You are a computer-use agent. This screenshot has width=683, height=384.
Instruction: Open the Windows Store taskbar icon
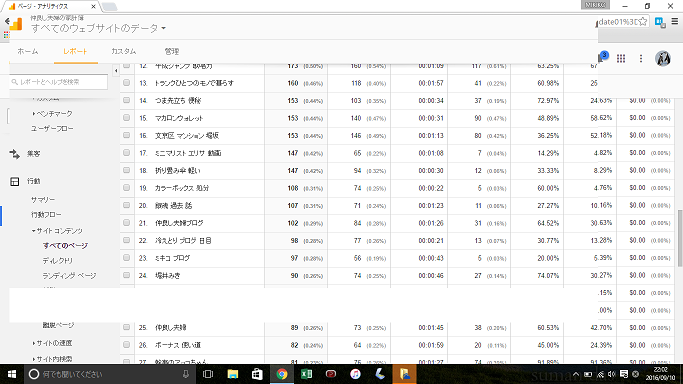coord(257,374)
